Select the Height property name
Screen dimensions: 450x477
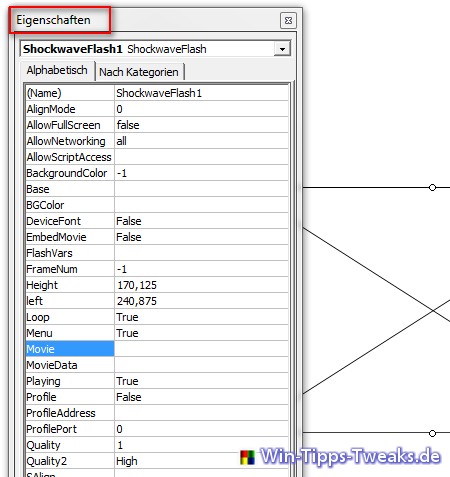pos(70,285)
